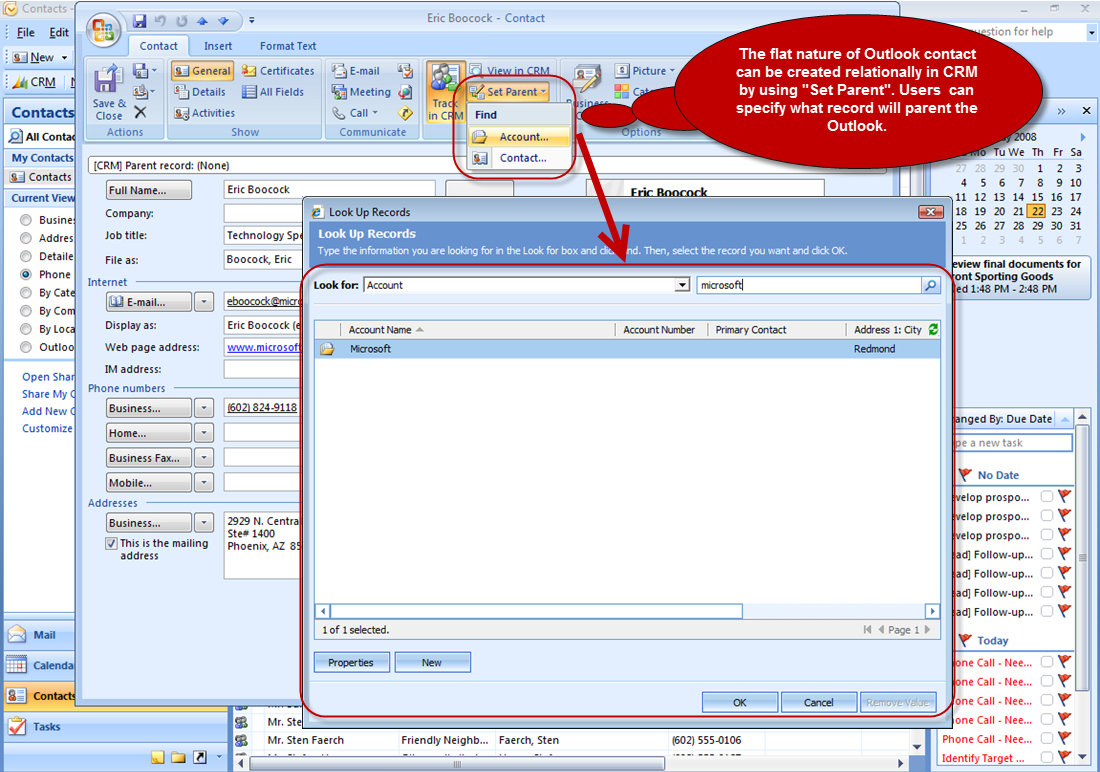The image size is (1100, 772).
Task: Open the www.microsoft web page link
Action: 264,347
